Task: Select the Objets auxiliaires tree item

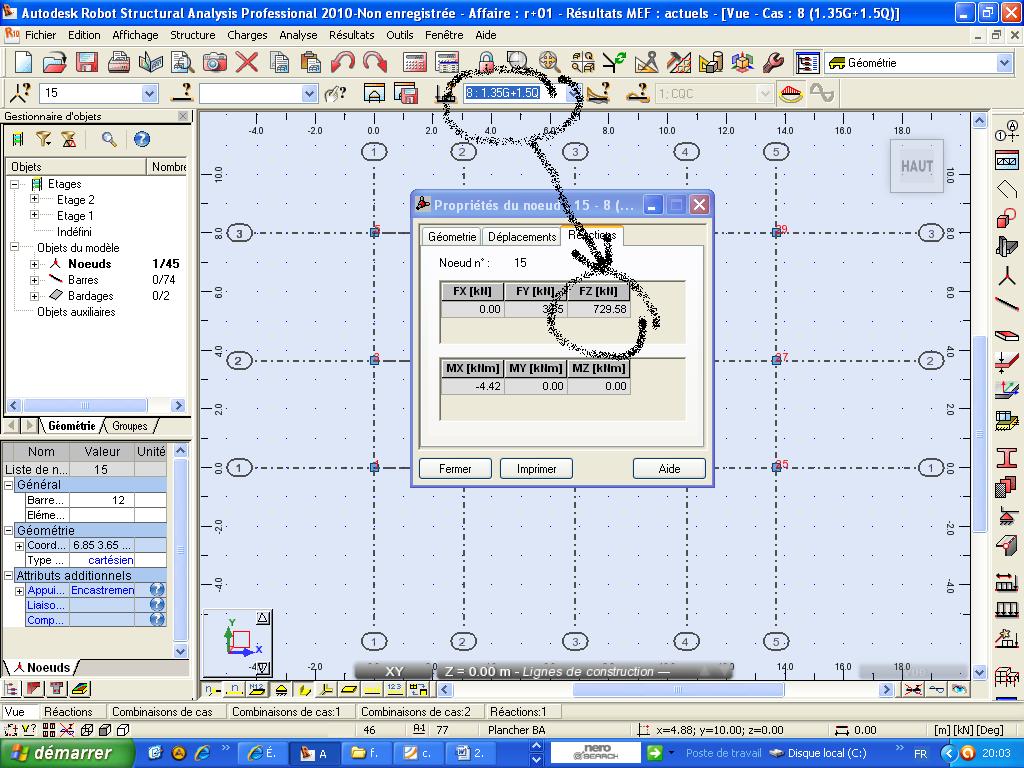Action: click(76, 312)
